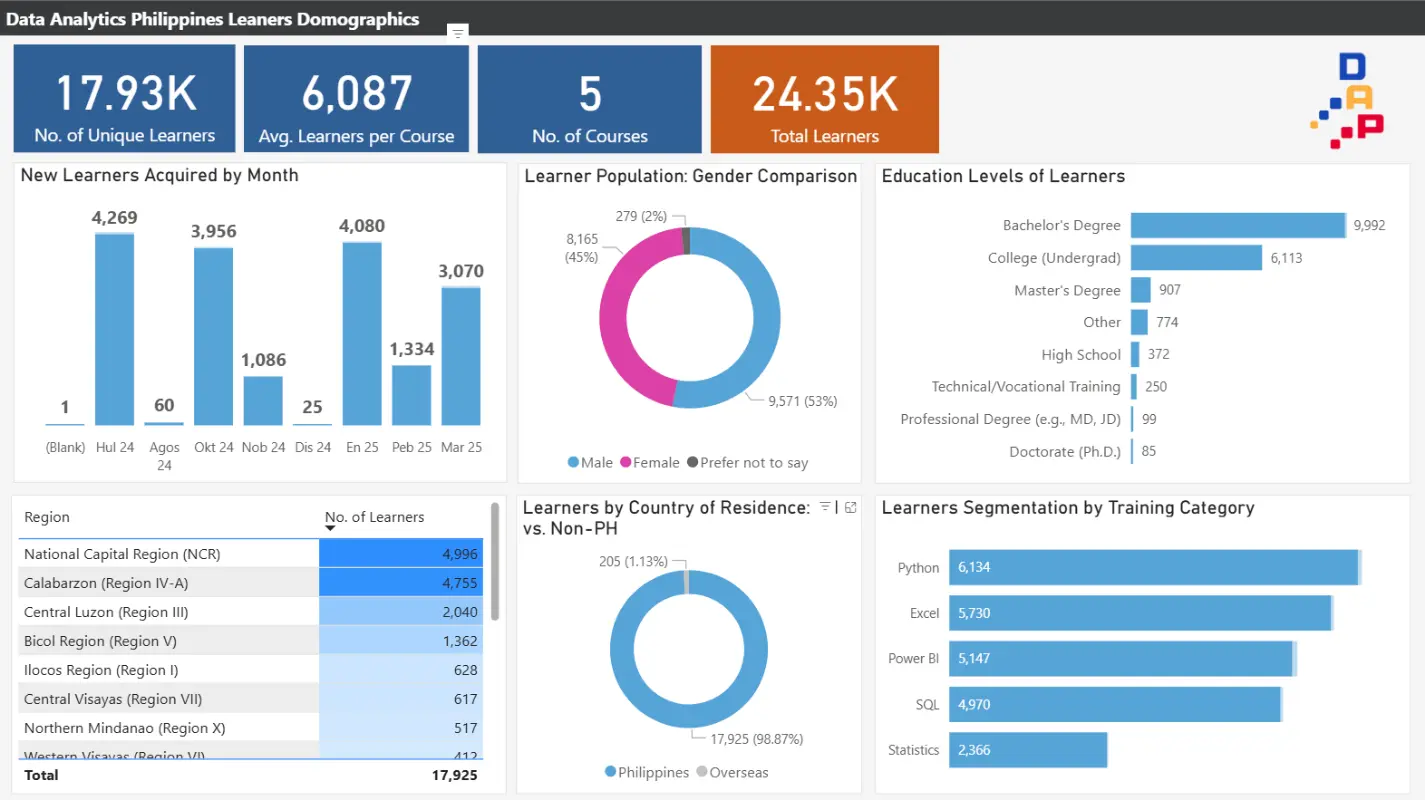Viewport: 1425px width, 800px height.
Task: Click the filter icon above the KPI cards
Action: 458,33
